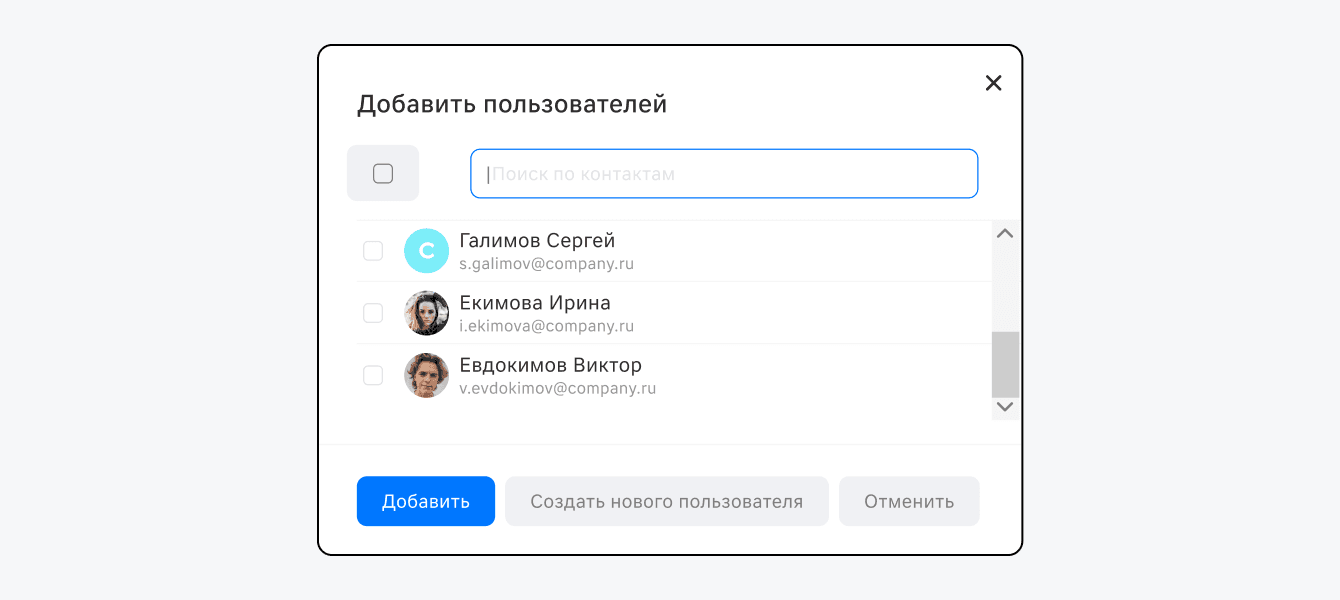
Task: Select Екимова Ирина's checkbox
Action: point(373,313)
